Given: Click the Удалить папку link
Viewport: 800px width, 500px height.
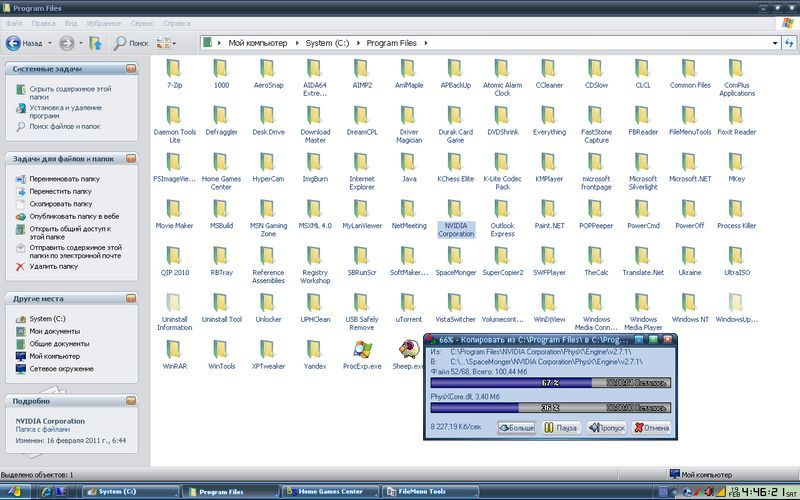Looking at the screenshot, I should tap(53, 267).
